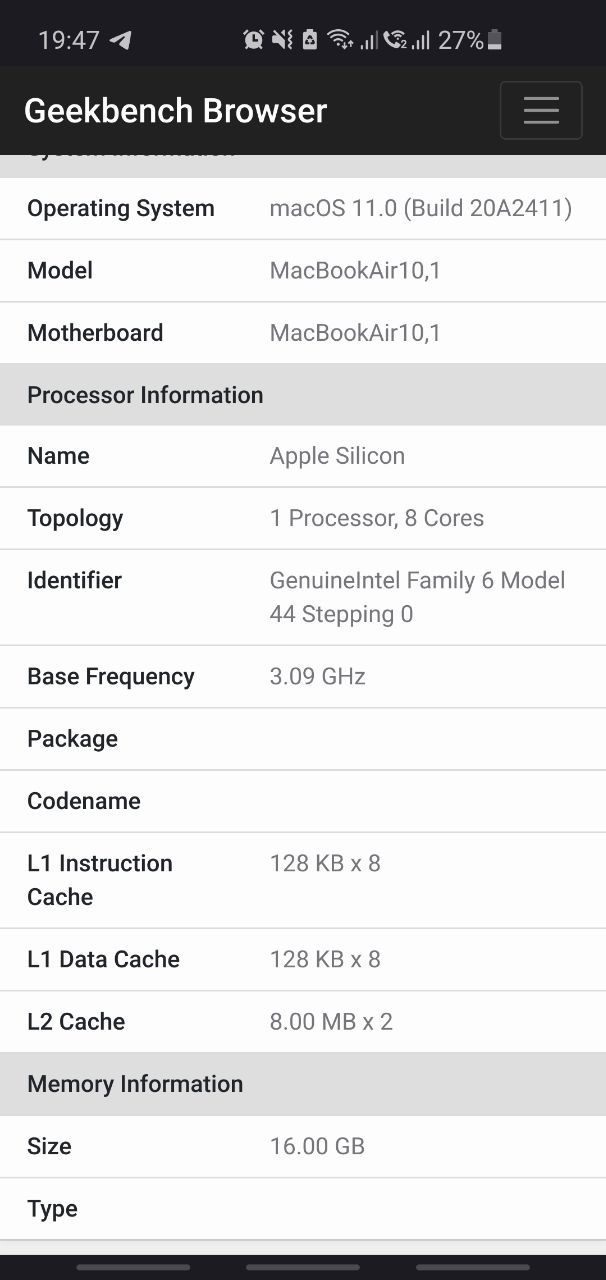The width and height of the screenshot is (606, 1280).
Task: Click the L2 Cache 8.00 MB value
Action: pos(331,1022)
